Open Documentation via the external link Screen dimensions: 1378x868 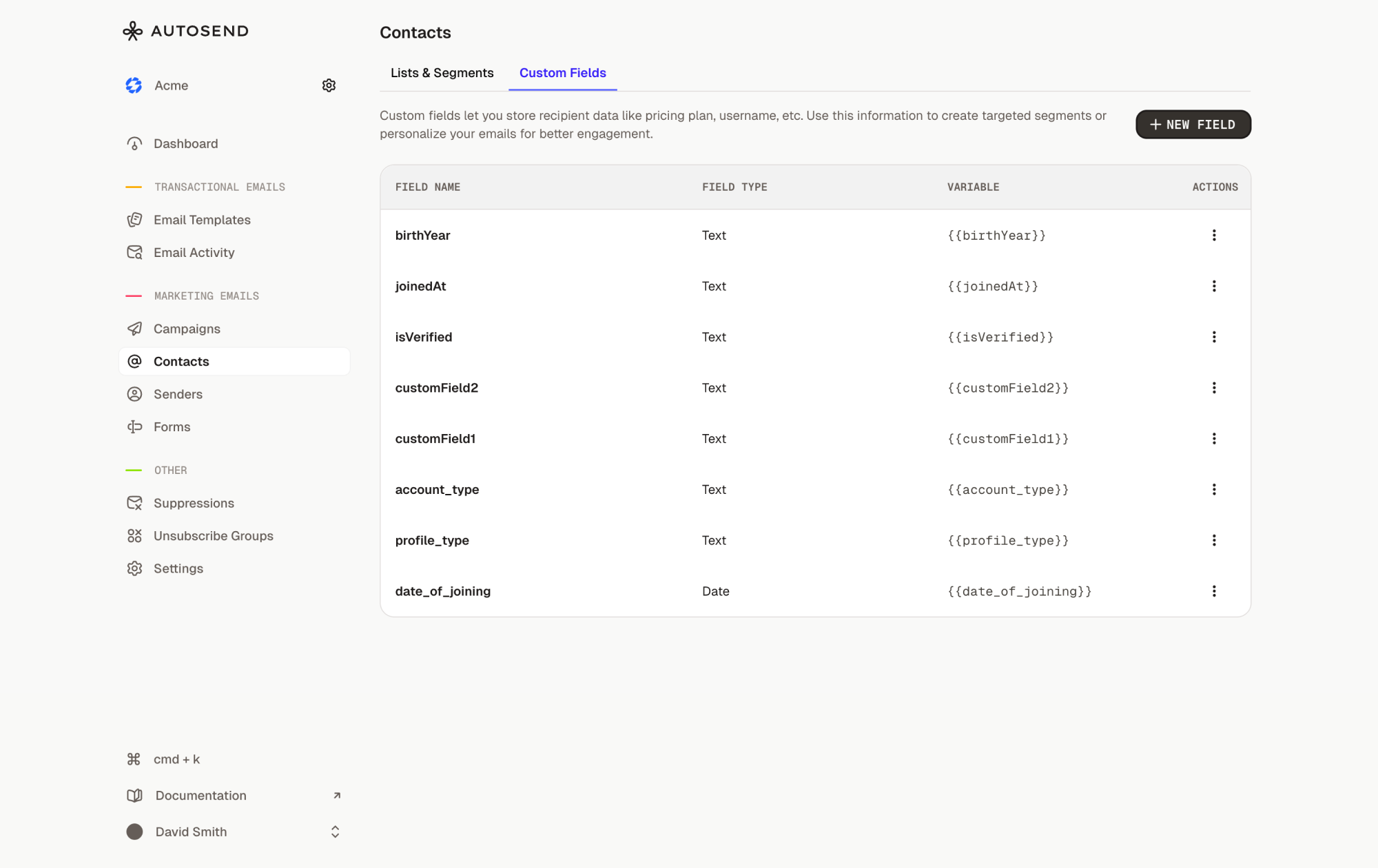pyautogui.click(x=336, y=795)
